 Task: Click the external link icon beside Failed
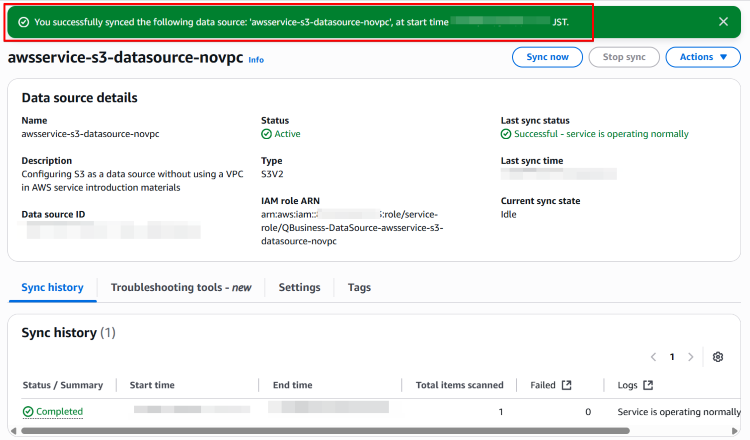point(566,385)
